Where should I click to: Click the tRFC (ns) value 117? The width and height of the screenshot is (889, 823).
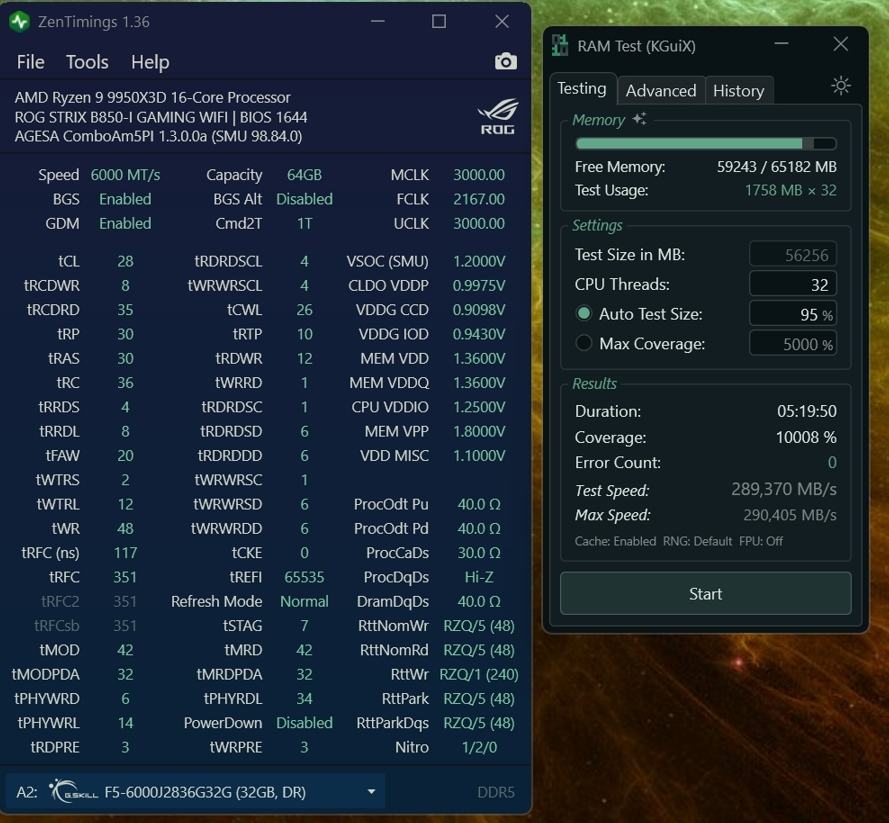pyautogui.click(x=125, y=553)
